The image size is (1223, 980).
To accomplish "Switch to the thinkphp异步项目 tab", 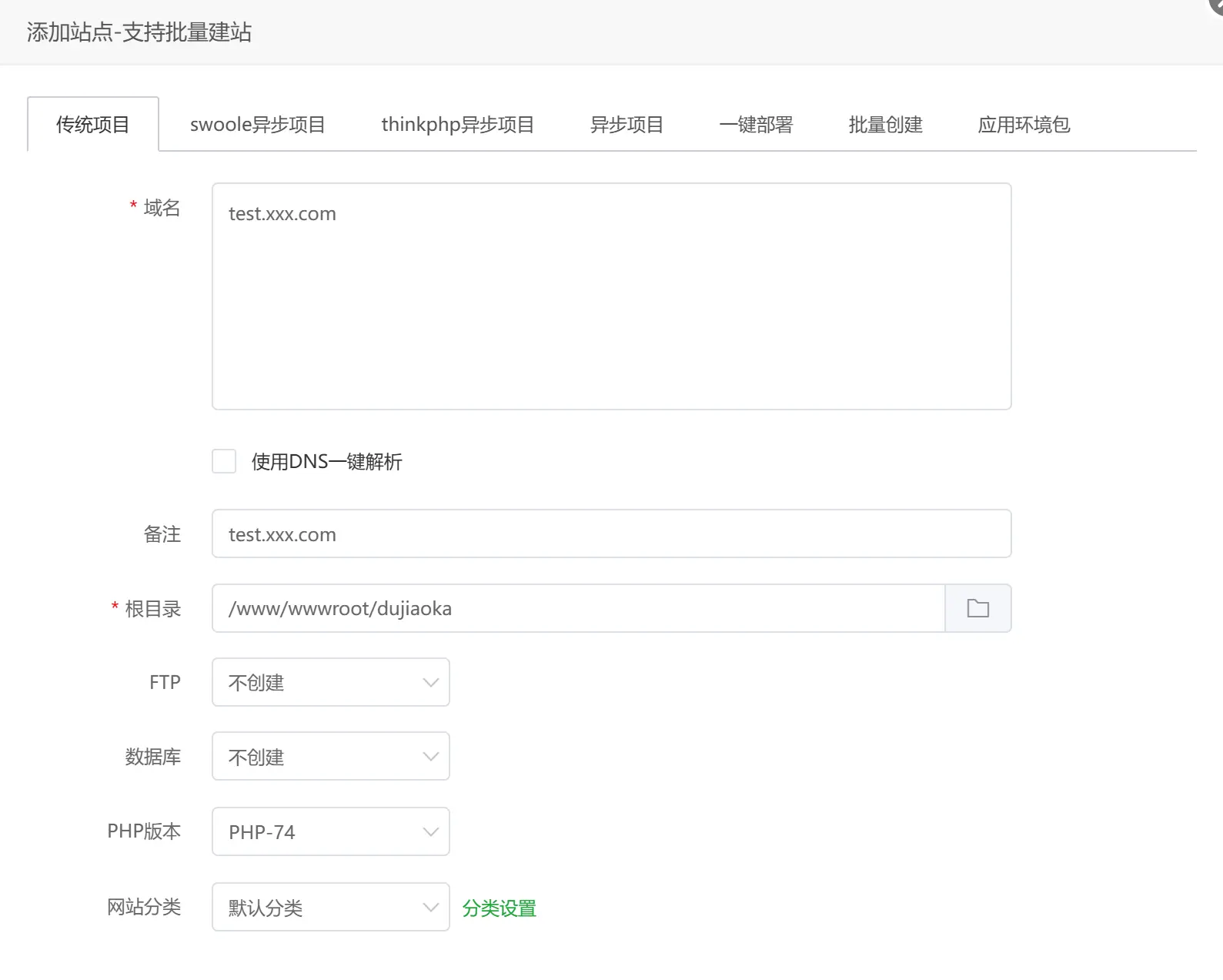I will [457, 125].
